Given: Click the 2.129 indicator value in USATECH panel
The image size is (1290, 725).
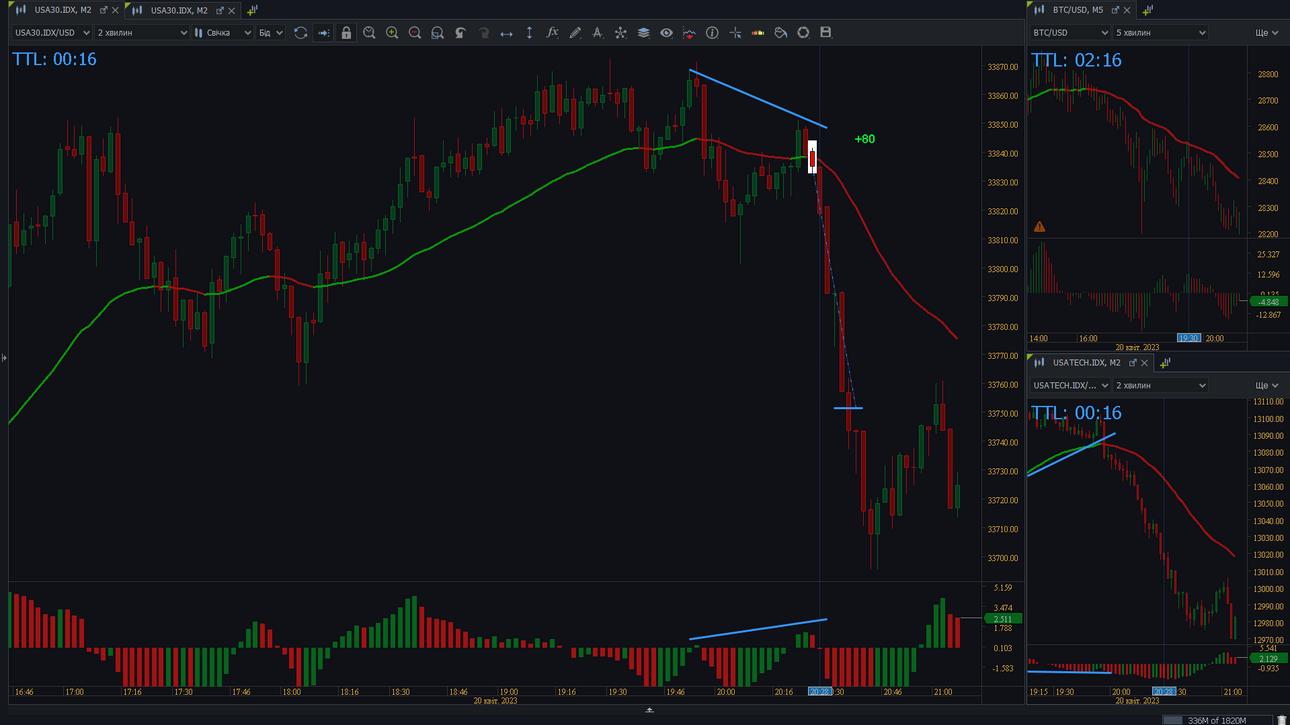Looking at the screenshot, I should coord(1269,659).
